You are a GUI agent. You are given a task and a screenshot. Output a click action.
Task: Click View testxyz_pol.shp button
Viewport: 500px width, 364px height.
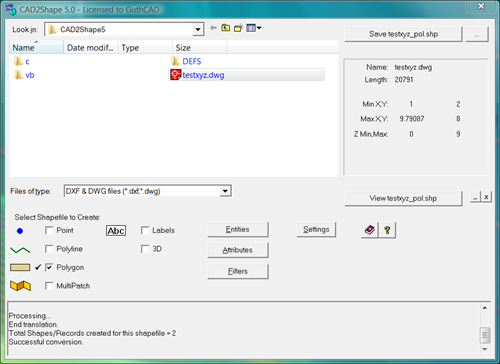tap(403, 198)
